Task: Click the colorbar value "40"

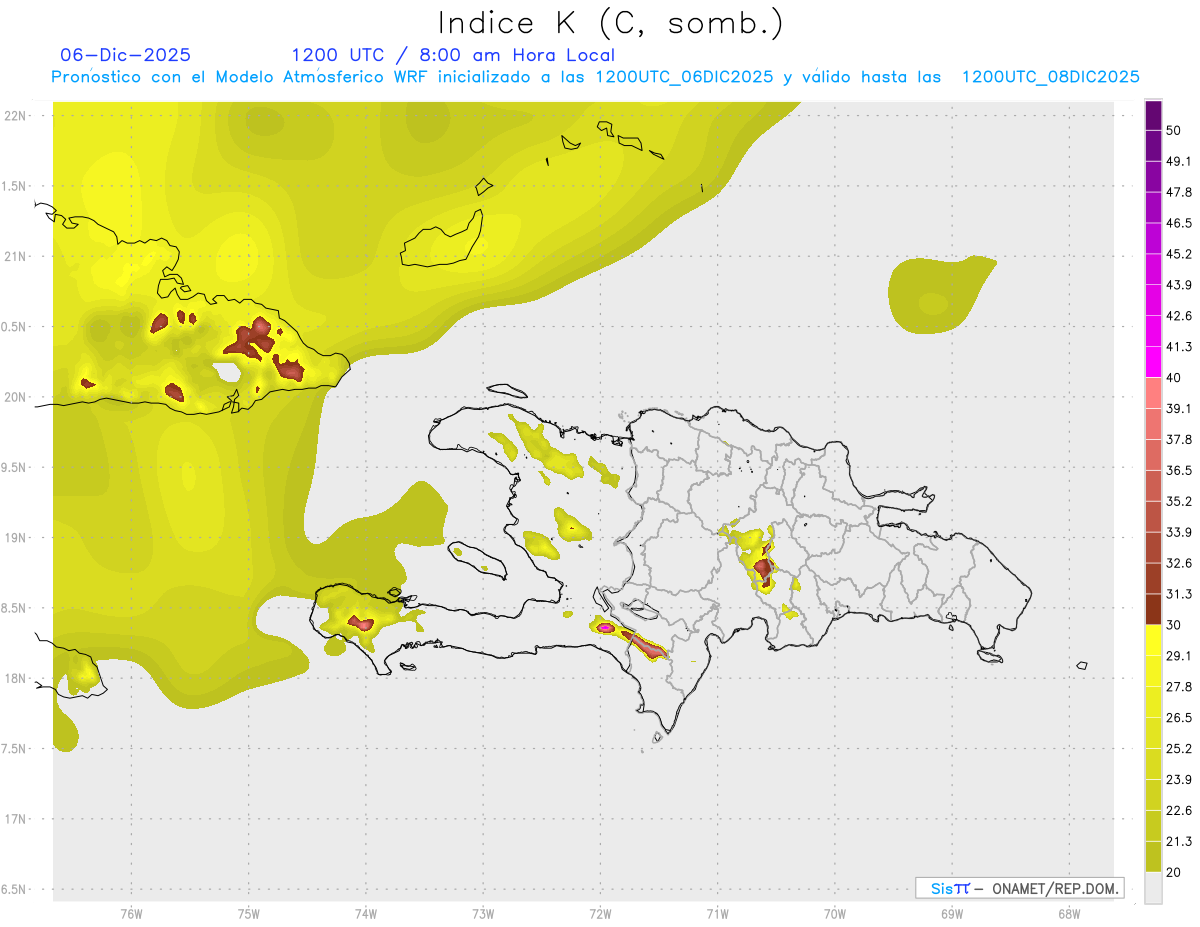Action: pos(1173,378)
